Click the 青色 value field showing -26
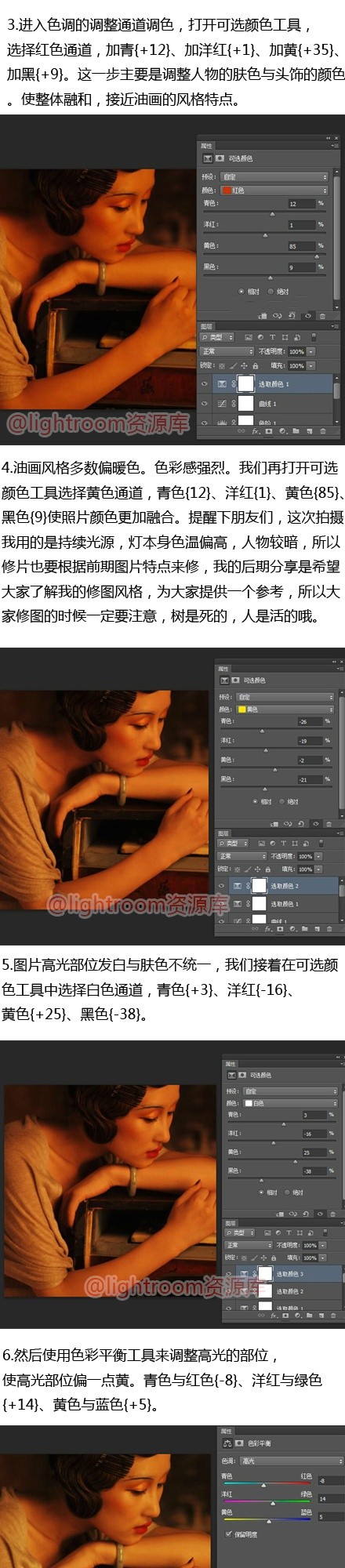345x1568 pixels. (x=310, y=721)
